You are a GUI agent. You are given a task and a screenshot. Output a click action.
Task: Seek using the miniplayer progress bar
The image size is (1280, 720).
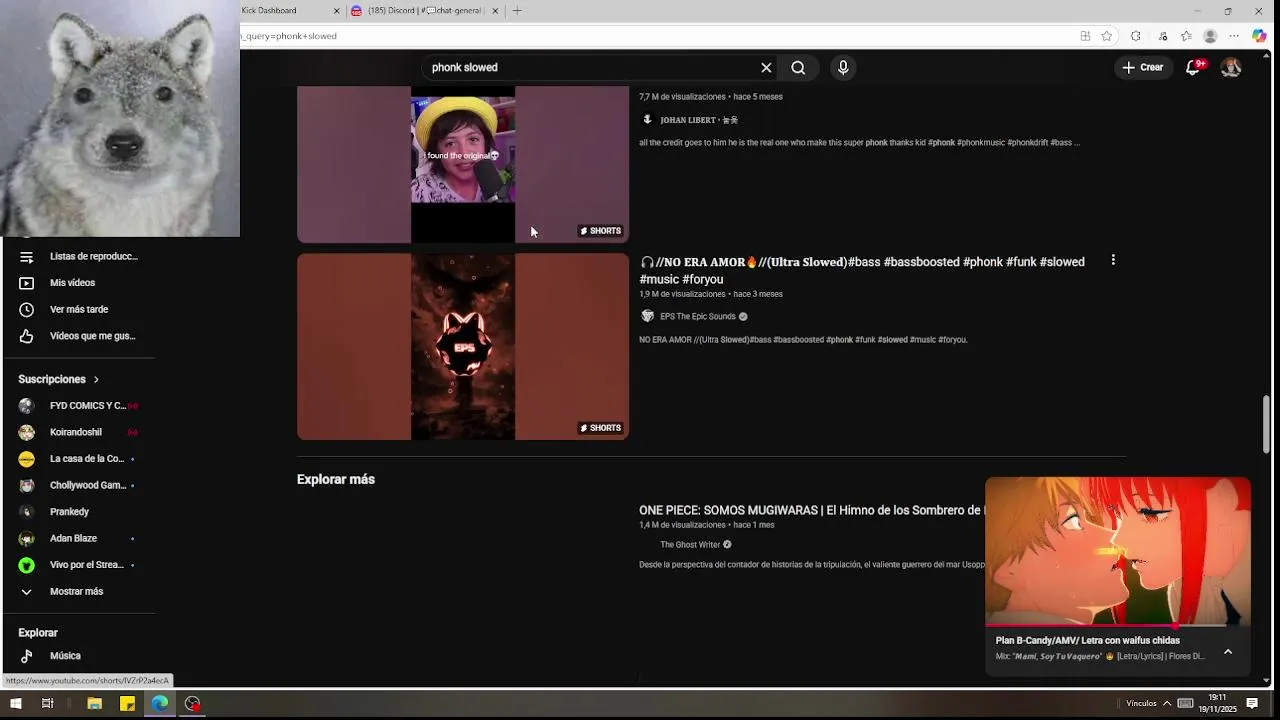1118,626
